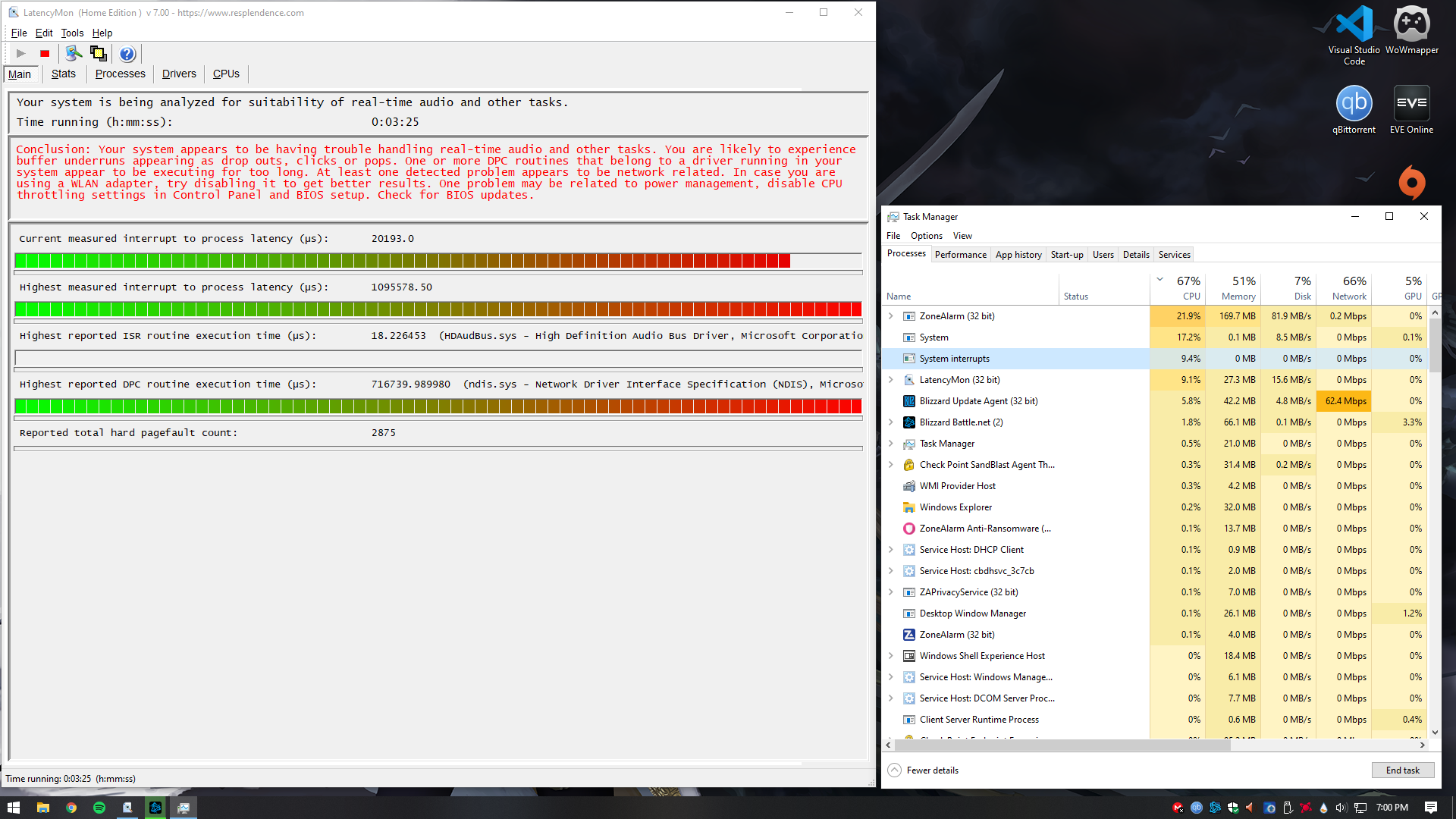The height and width of the screenshot is (819, 1456).
Task: Open the volume speaker tray icon
Action: point(1341,808)
